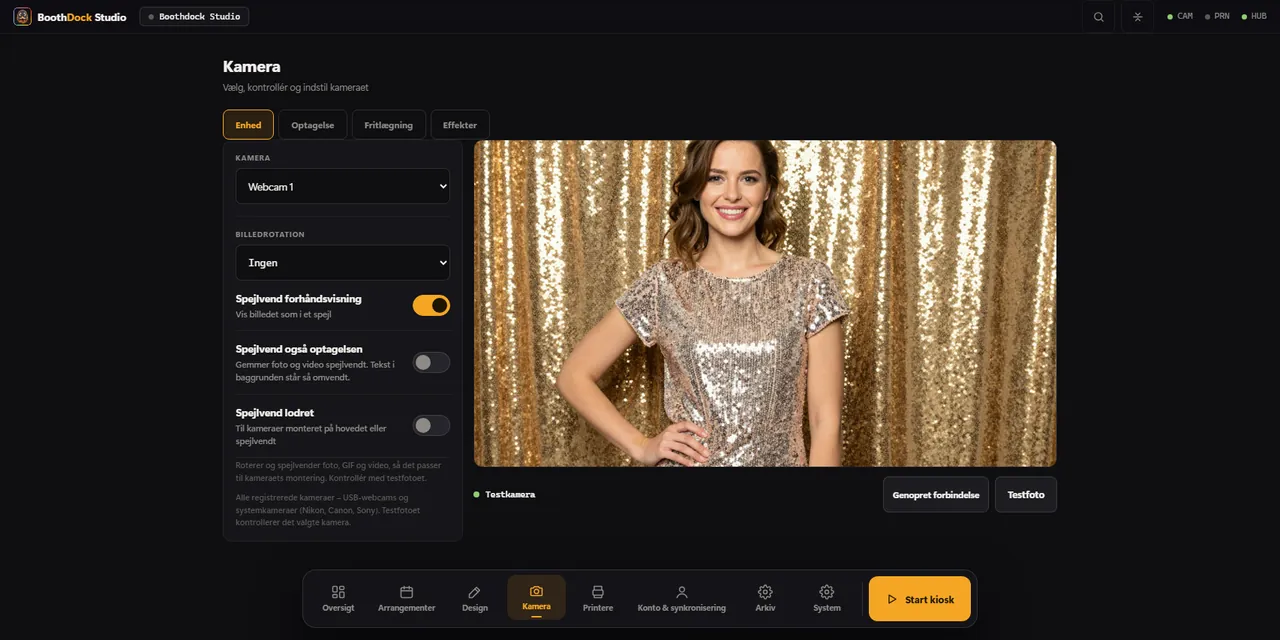Viewport: 1280px width, 640px height.
Task: Switch to the Optagelse tab
Action: click(x=313, y=125)
